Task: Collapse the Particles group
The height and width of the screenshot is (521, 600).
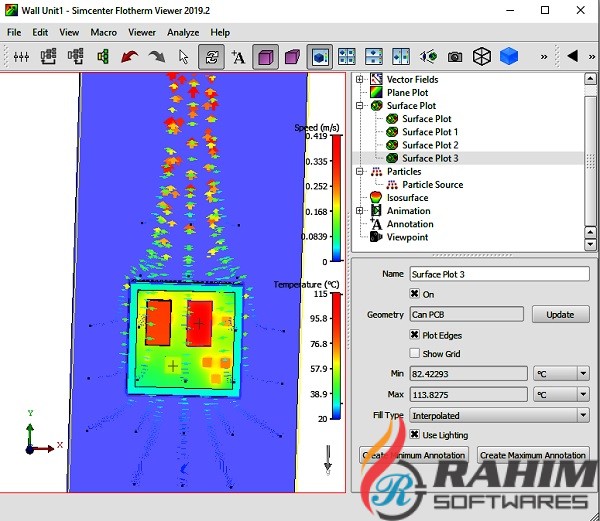Action: tap(359, 171)
